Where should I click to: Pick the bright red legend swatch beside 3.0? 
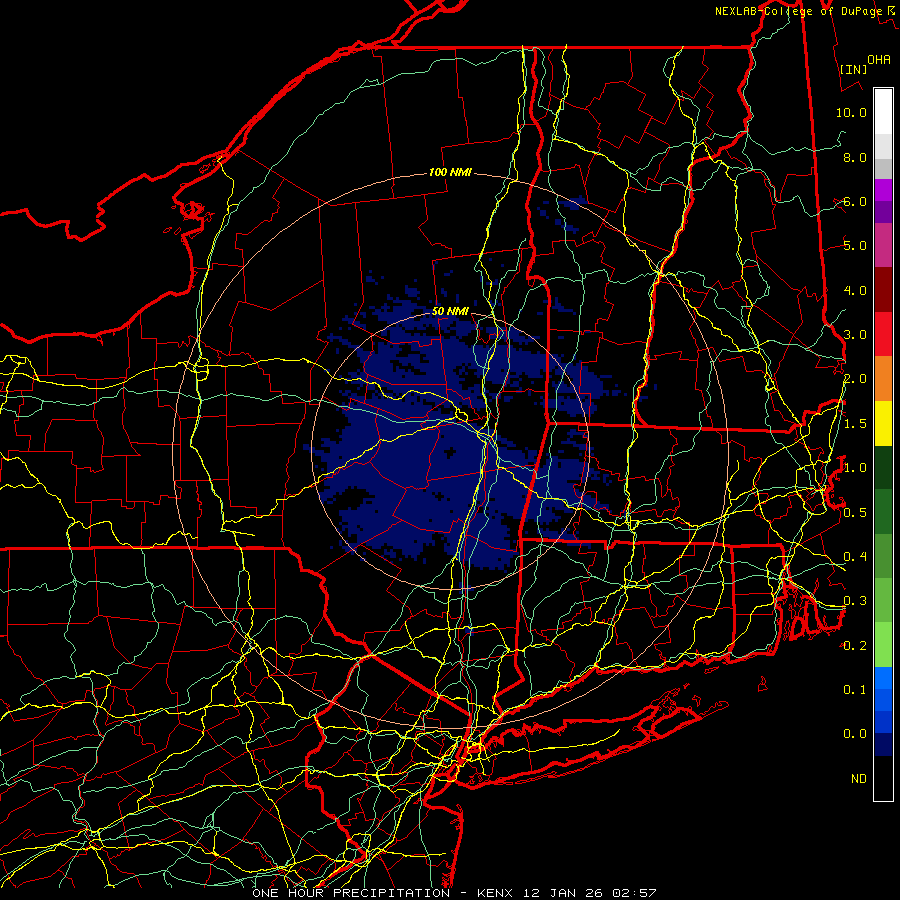pos(883,334)
